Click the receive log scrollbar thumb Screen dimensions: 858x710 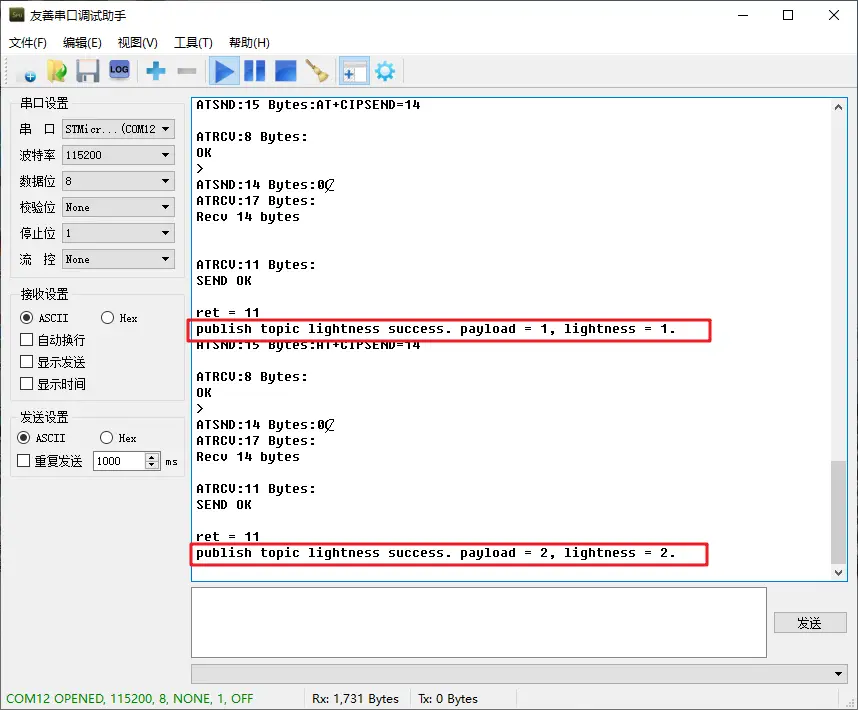coord(838,513)
